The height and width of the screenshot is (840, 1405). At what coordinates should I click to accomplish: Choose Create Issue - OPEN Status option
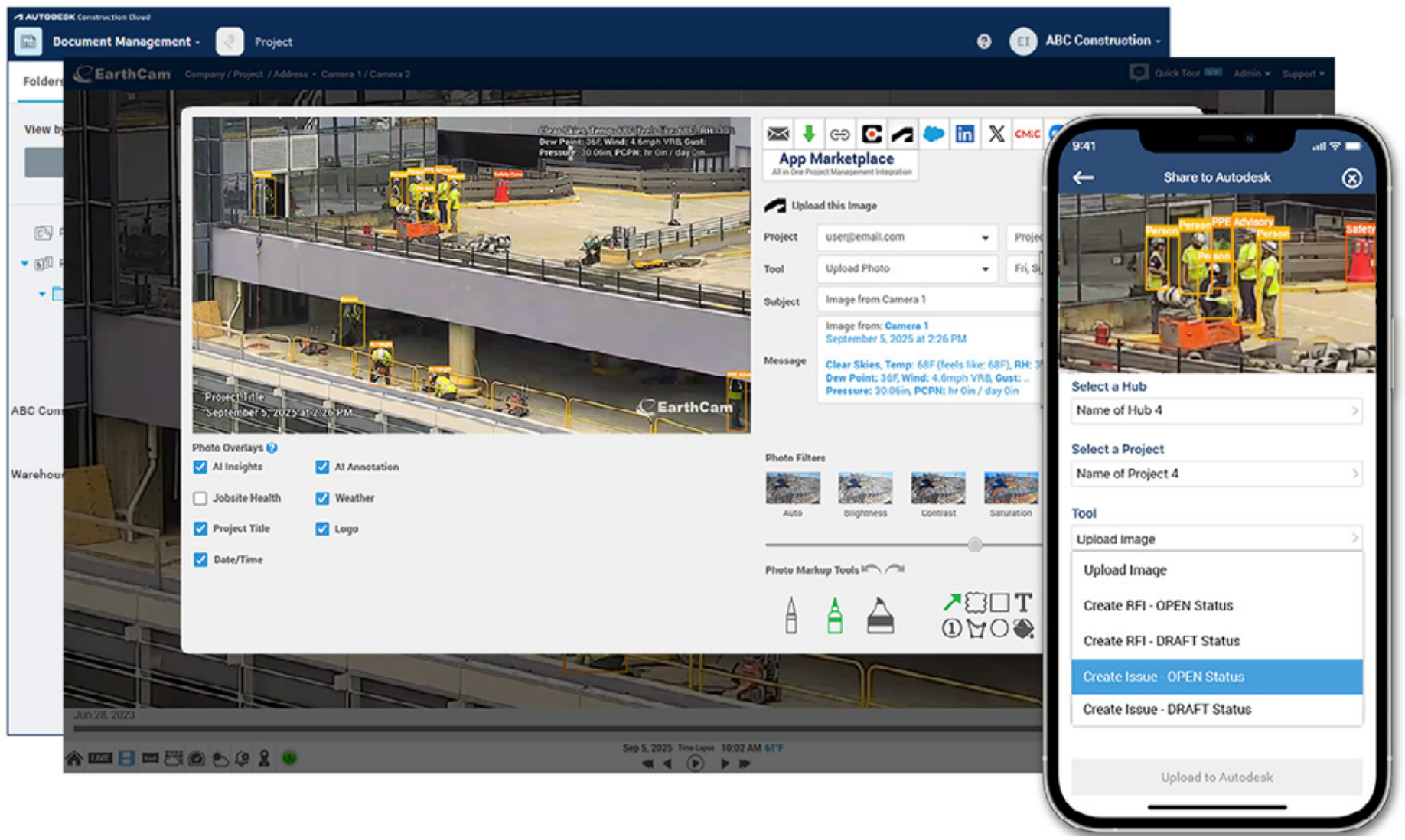coord(1217,677)
